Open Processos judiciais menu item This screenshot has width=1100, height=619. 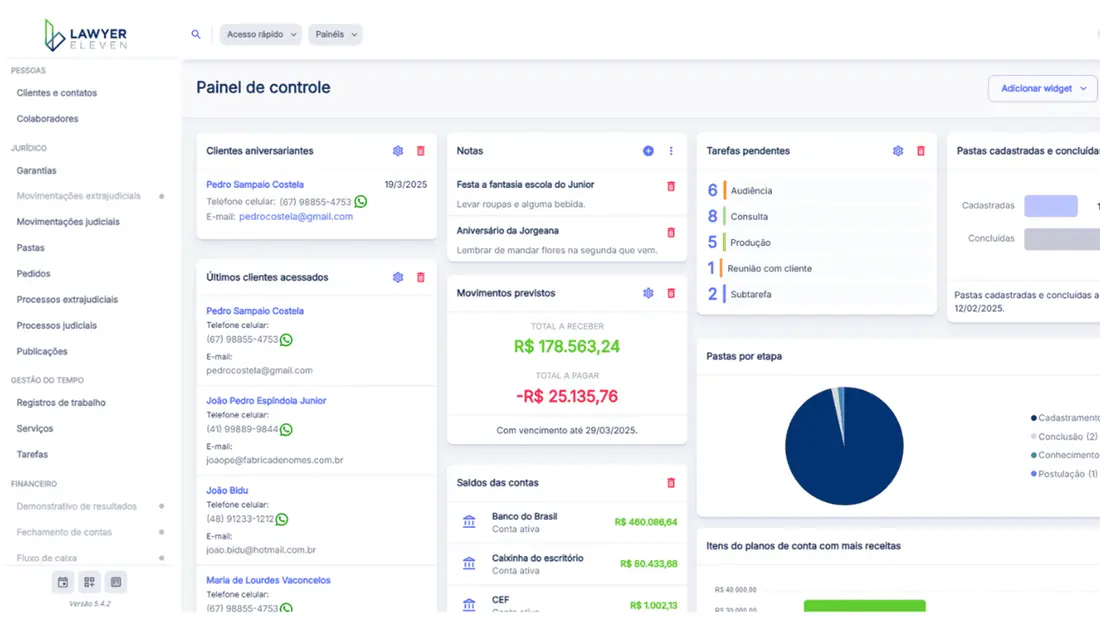point(57,326)
